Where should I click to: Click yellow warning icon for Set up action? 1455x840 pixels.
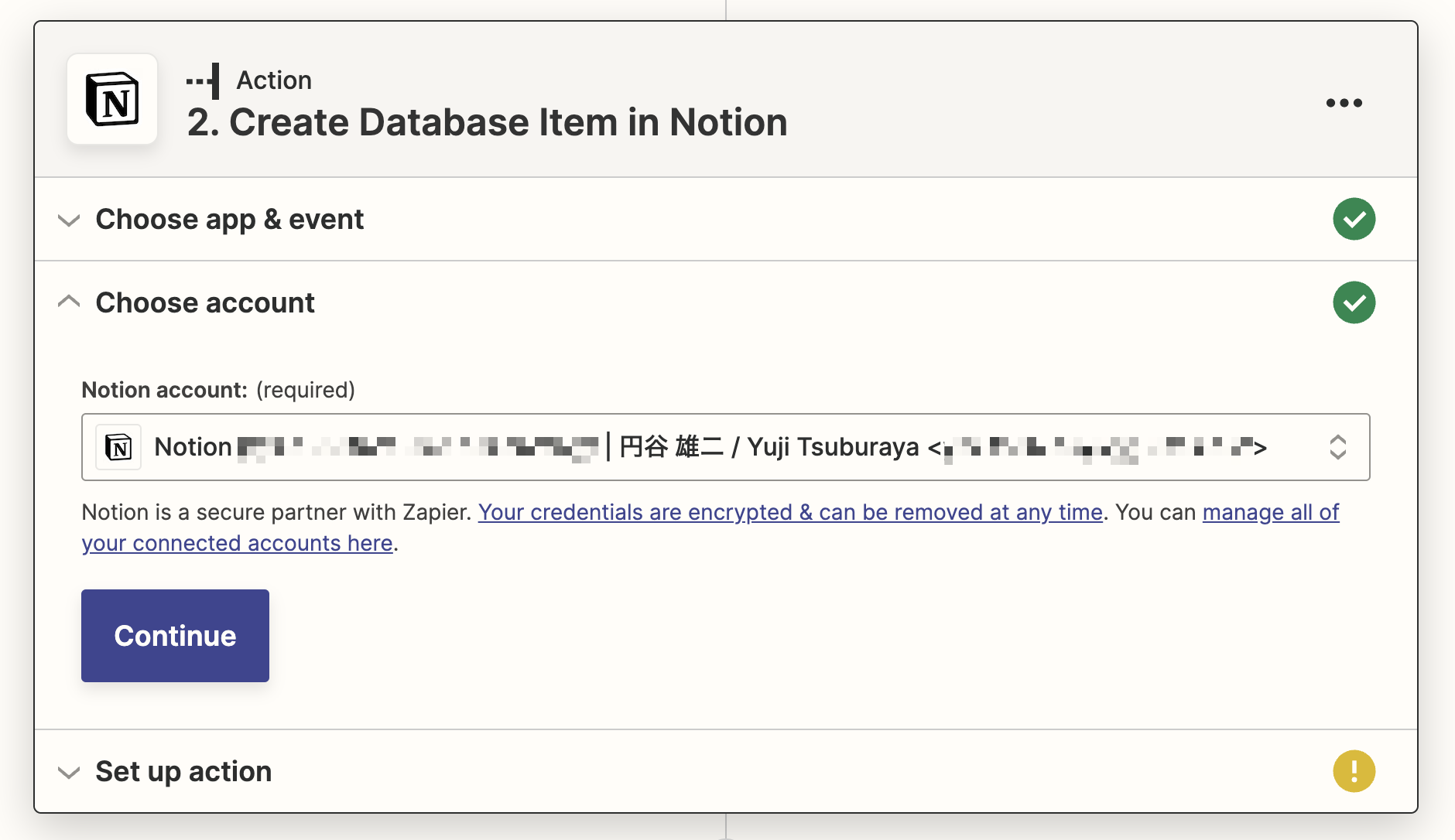click(x=1354, y=771)
